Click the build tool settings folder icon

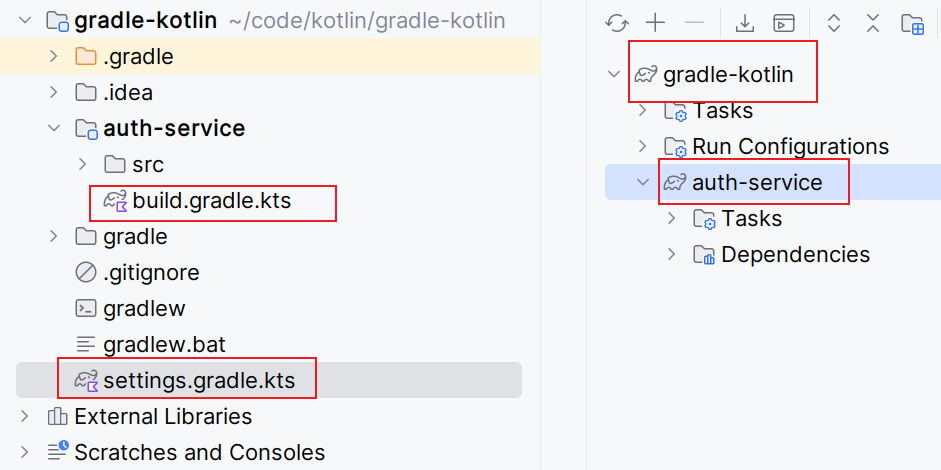point(912,23)
